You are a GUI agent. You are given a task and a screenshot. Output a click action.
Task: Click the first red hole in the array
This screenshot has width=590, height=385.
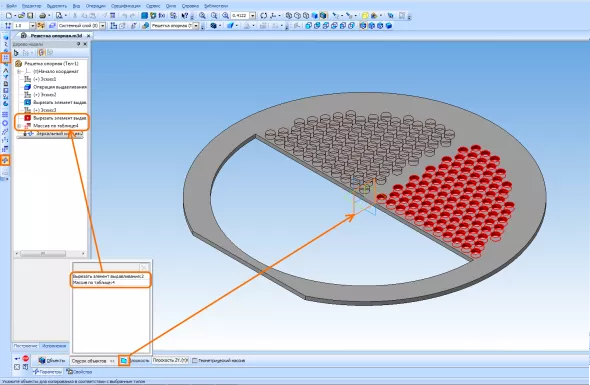(381, 198)
